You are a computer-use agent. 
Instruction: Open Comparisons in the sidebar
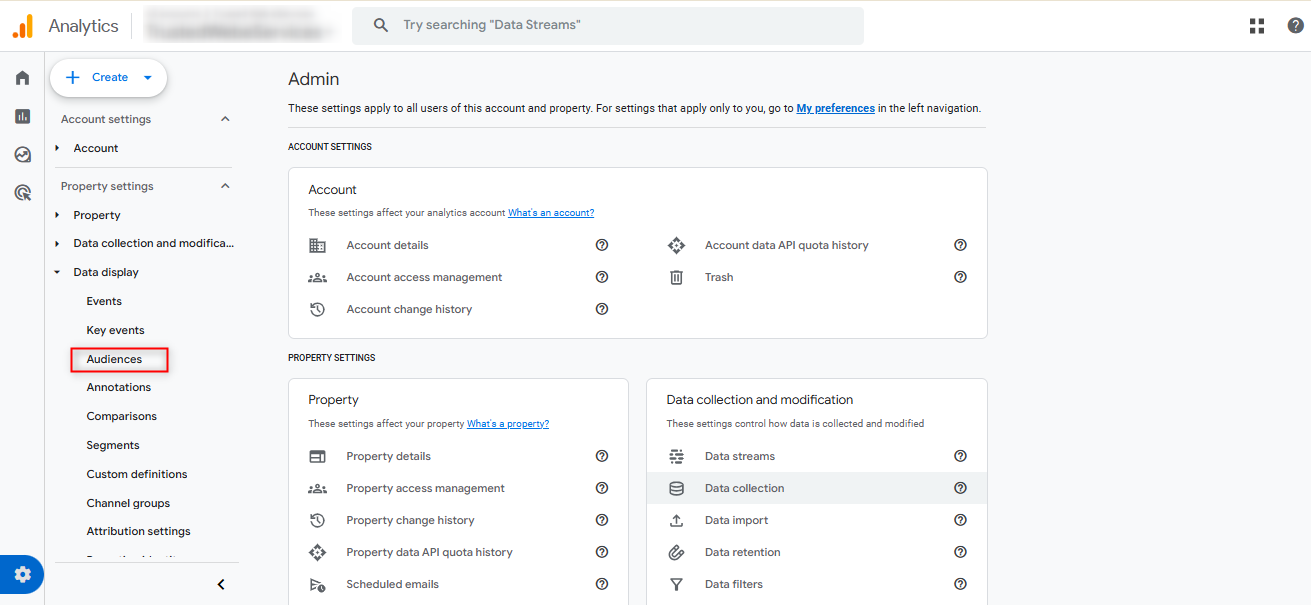point(122,416)
